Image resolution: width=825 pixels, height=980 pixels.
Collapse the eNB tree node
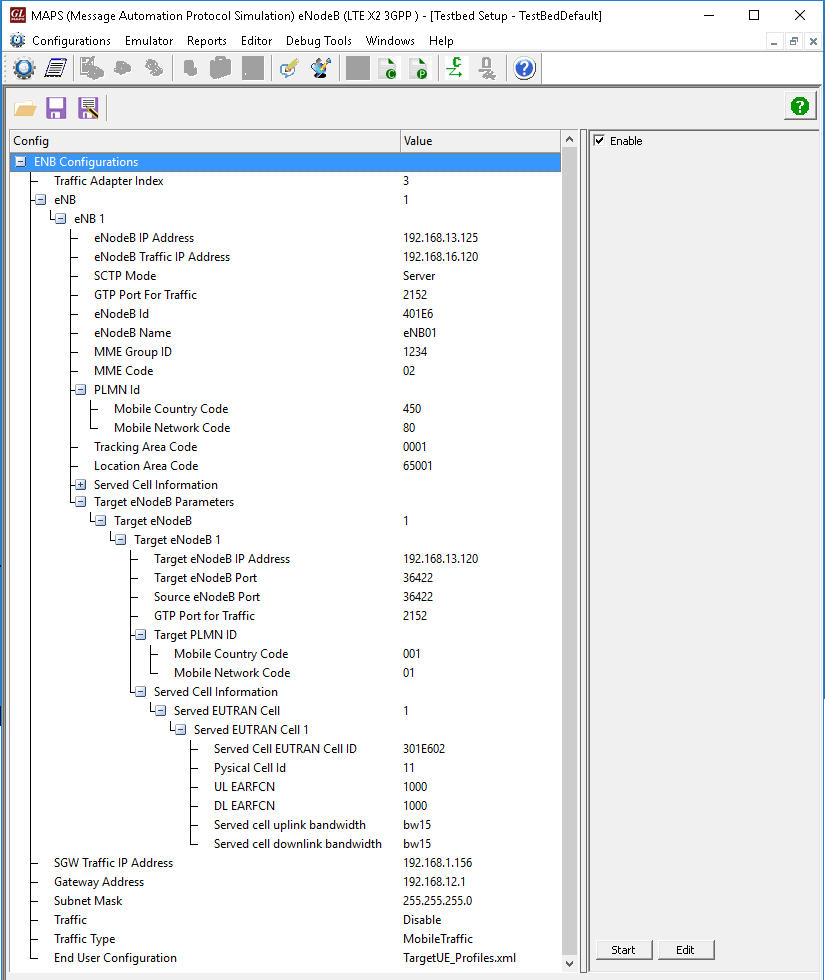[39, 199]
